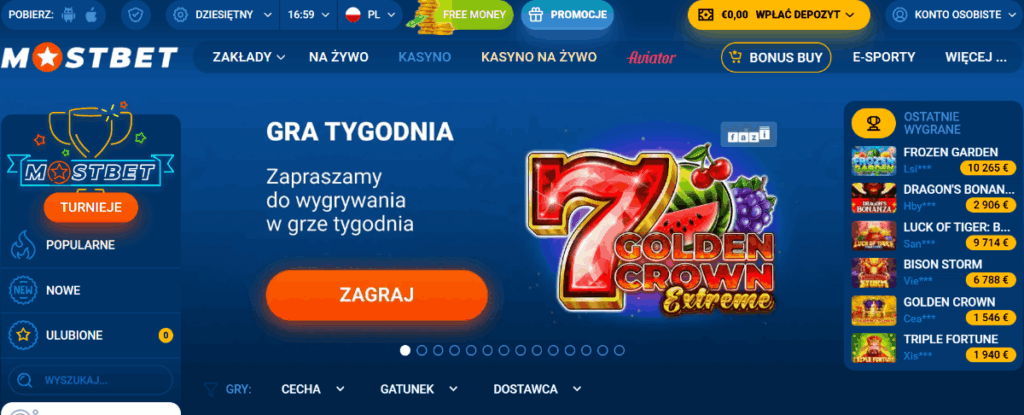Go to Kasyno na żywo tab

pyautogui.click(x=539, y=58)
